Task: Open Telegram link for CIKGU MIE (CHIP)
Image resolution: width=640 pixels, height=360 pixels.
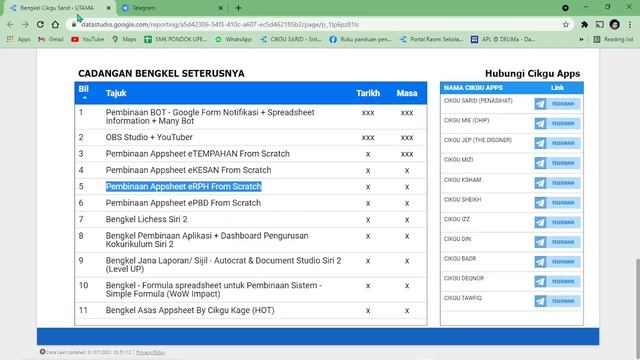Action: 557,124
